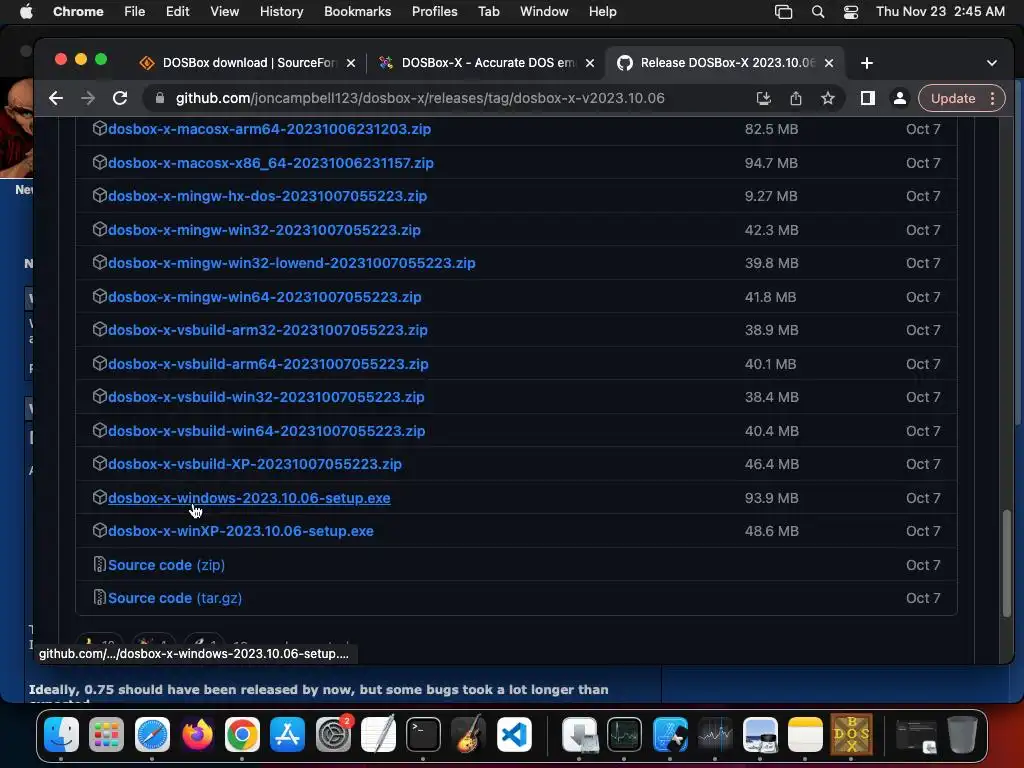
Task: Launch Firefox from the Dock
Action: pos(197,735)
